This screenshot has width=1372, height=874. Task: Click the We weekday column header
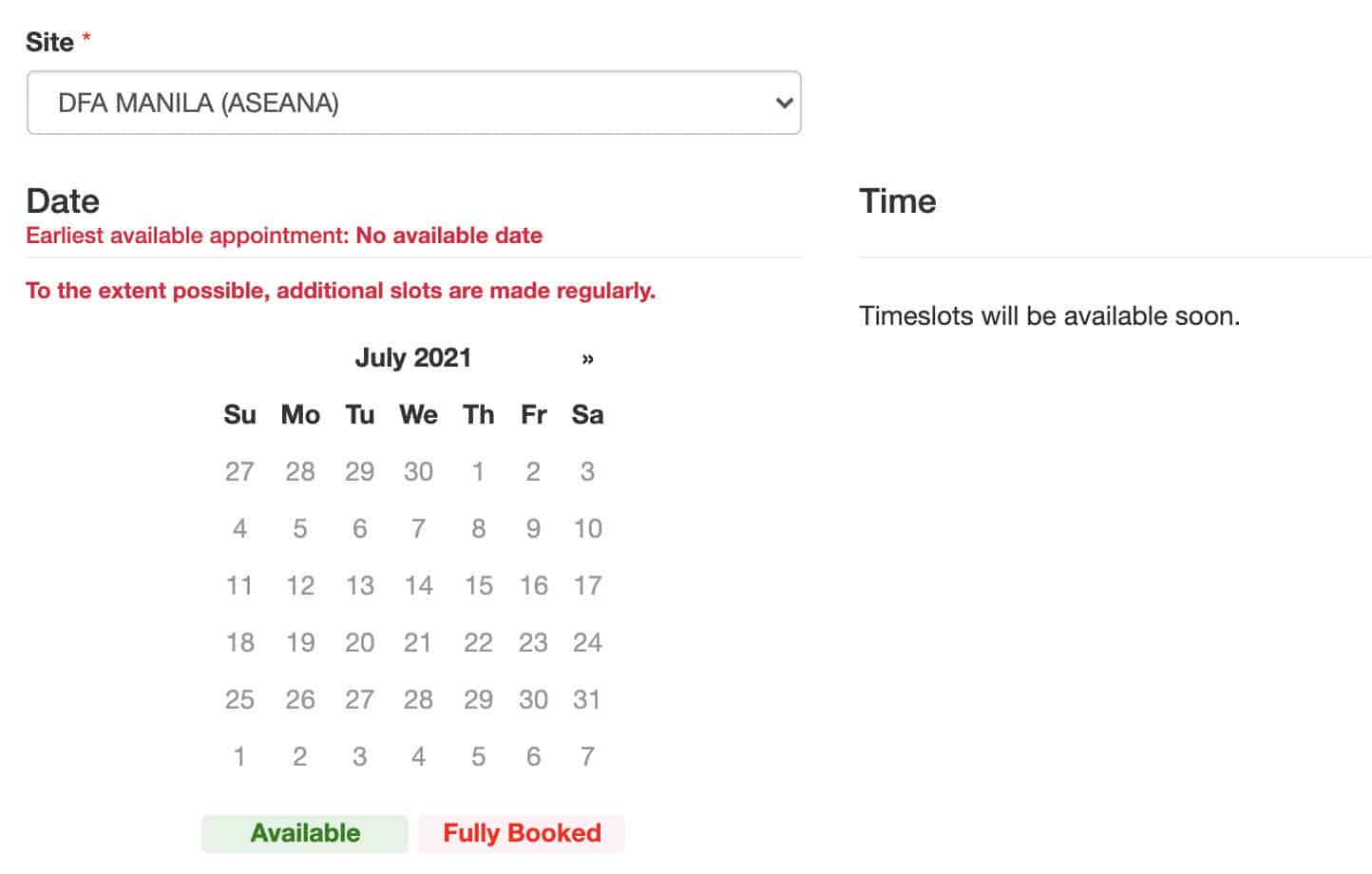click(418, 414)
